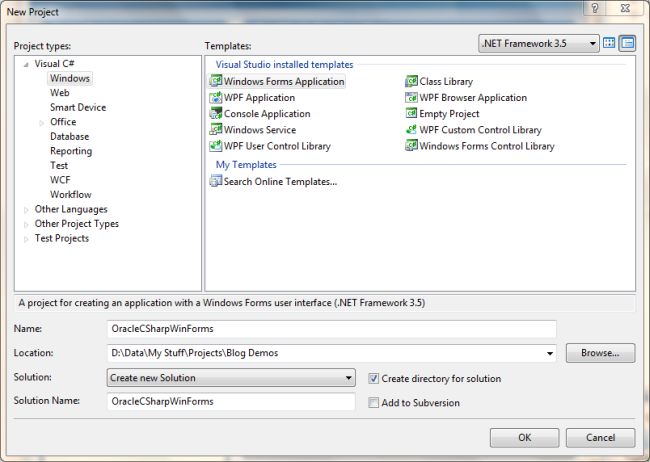
Task: Open the .NET Framework 3.5 version dropdown
Action: [538, 43]
